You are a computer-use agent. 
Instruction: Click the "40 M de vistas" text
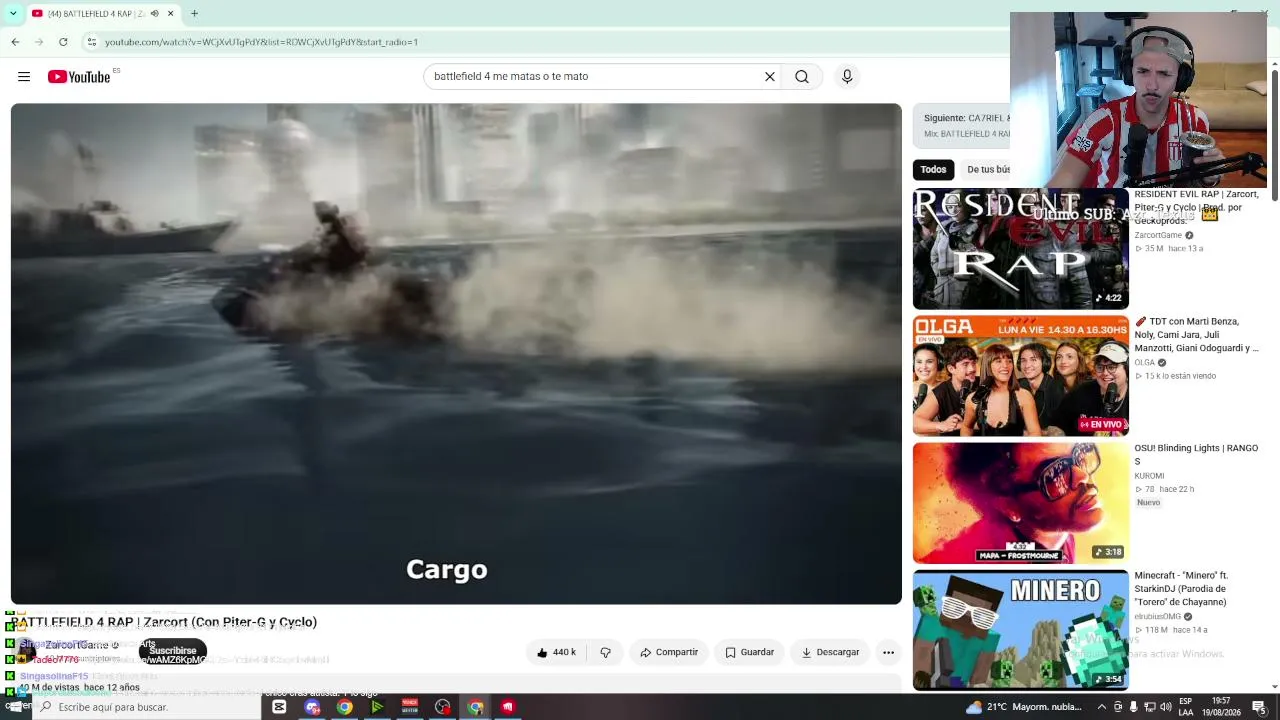48,688
